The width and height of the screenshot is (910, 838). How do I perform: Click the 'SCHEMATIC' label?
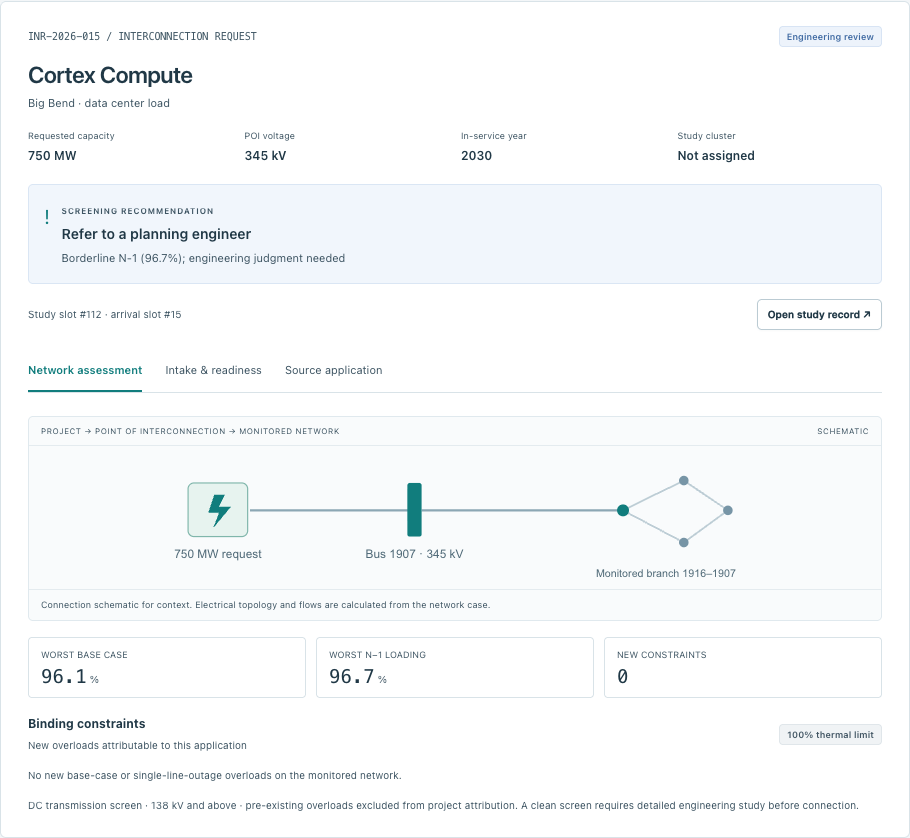[x=843, y=431]
